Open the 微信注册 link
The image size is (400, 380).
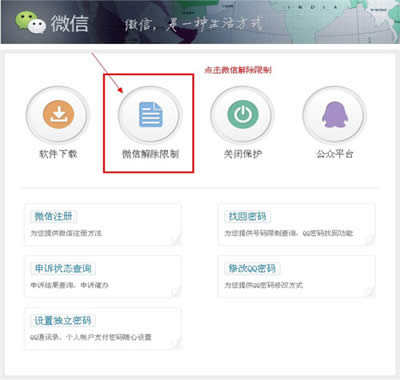53,216
